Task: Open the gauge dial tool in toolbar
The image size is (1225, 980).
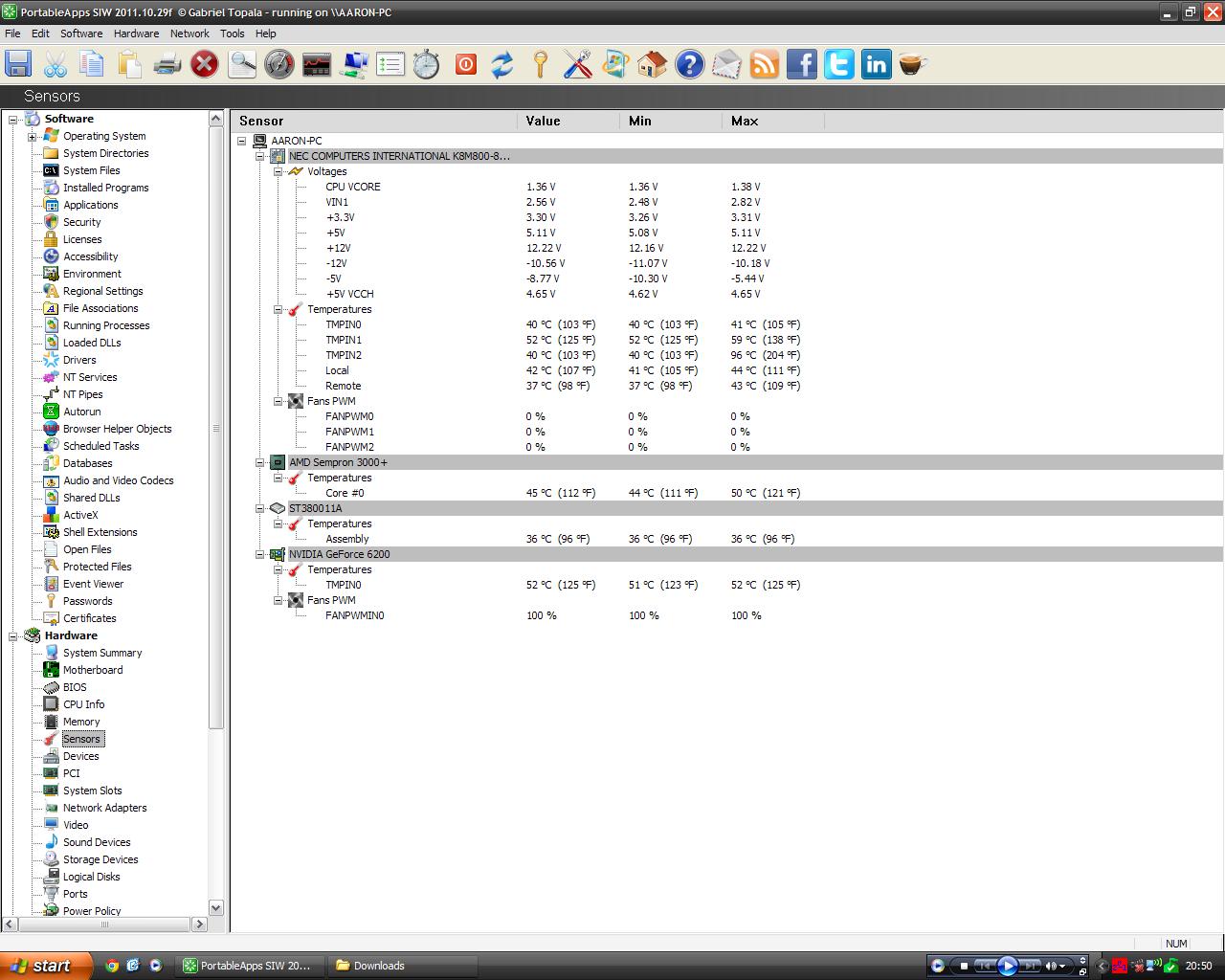Action: click(x=279, y=64)
